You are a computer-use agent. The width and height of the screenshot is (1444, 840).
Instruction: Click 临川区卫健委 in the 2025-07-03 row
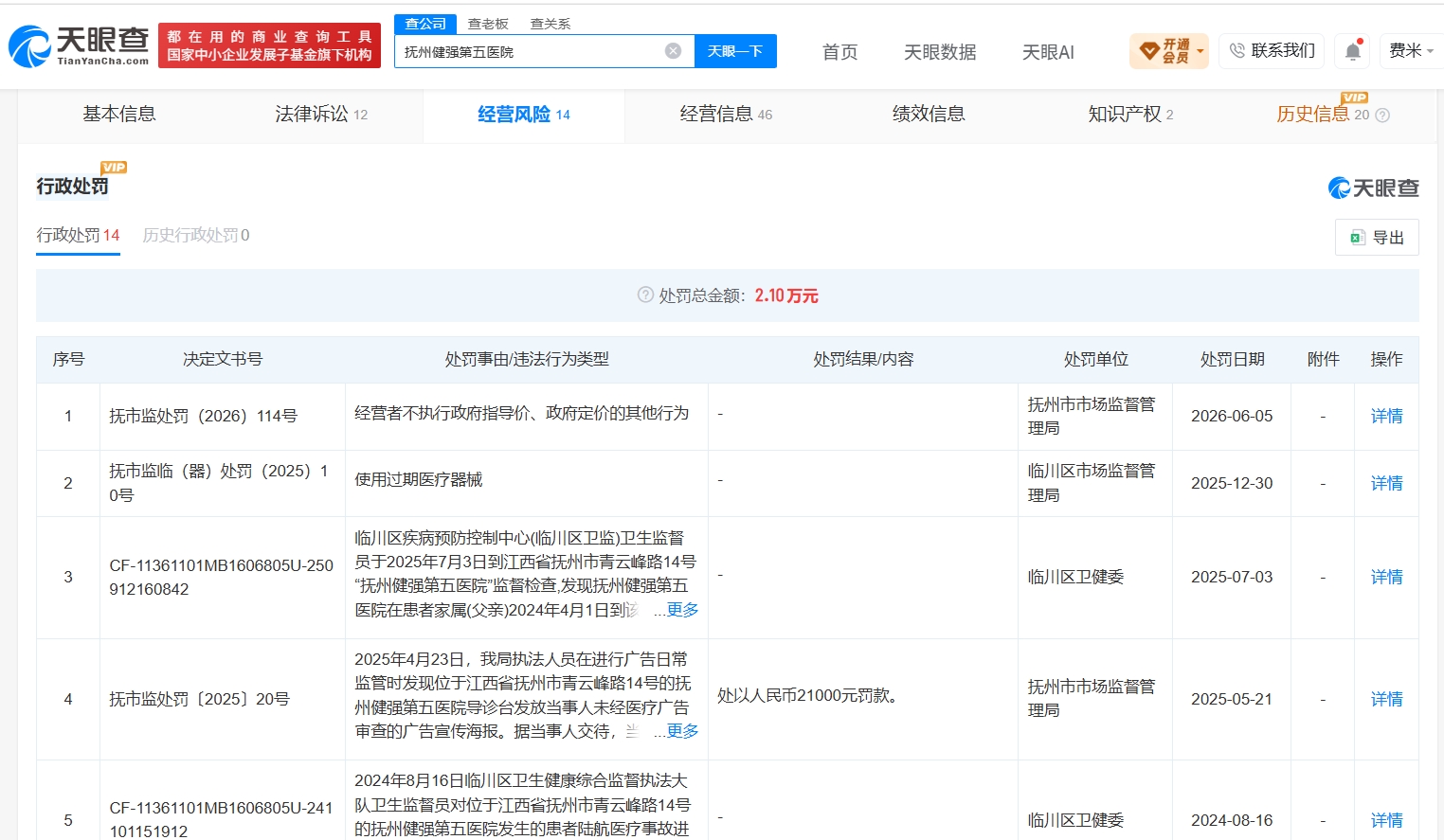(1075, 578)
